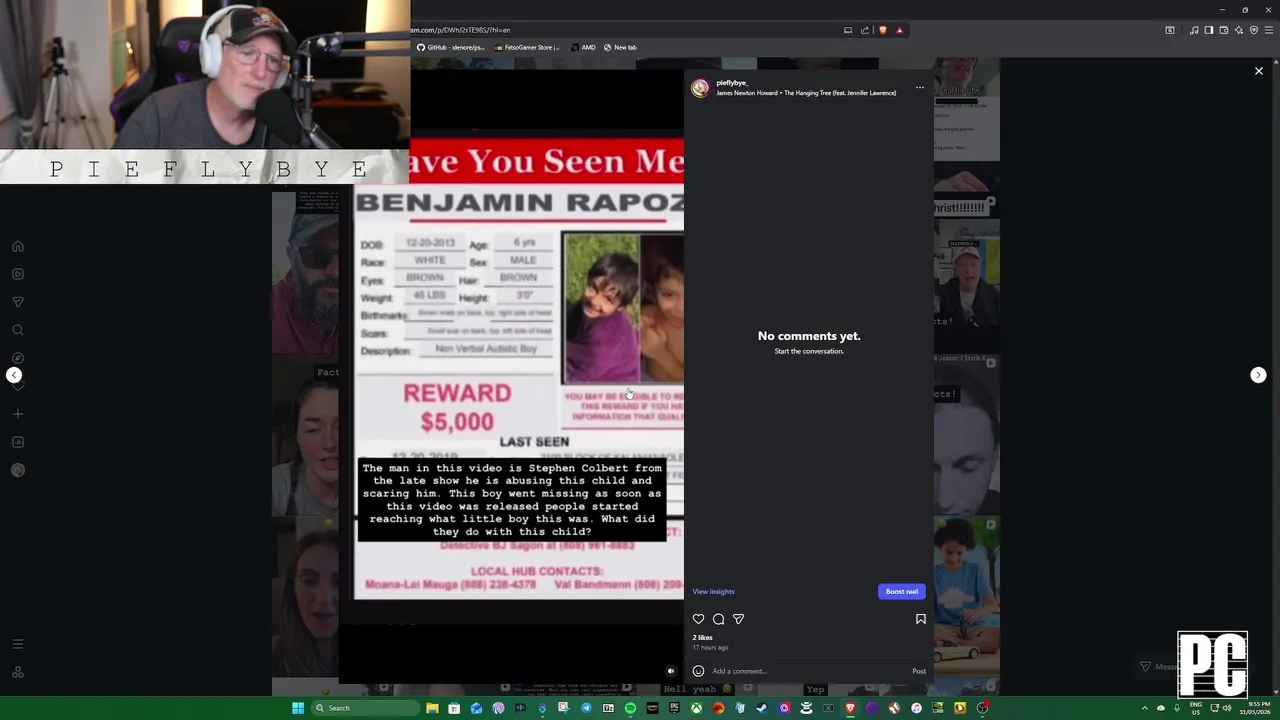This screenshot has width=1280, height=720.
Task: Open Search in the Instagram sidebar
Action: coord(18,330)
